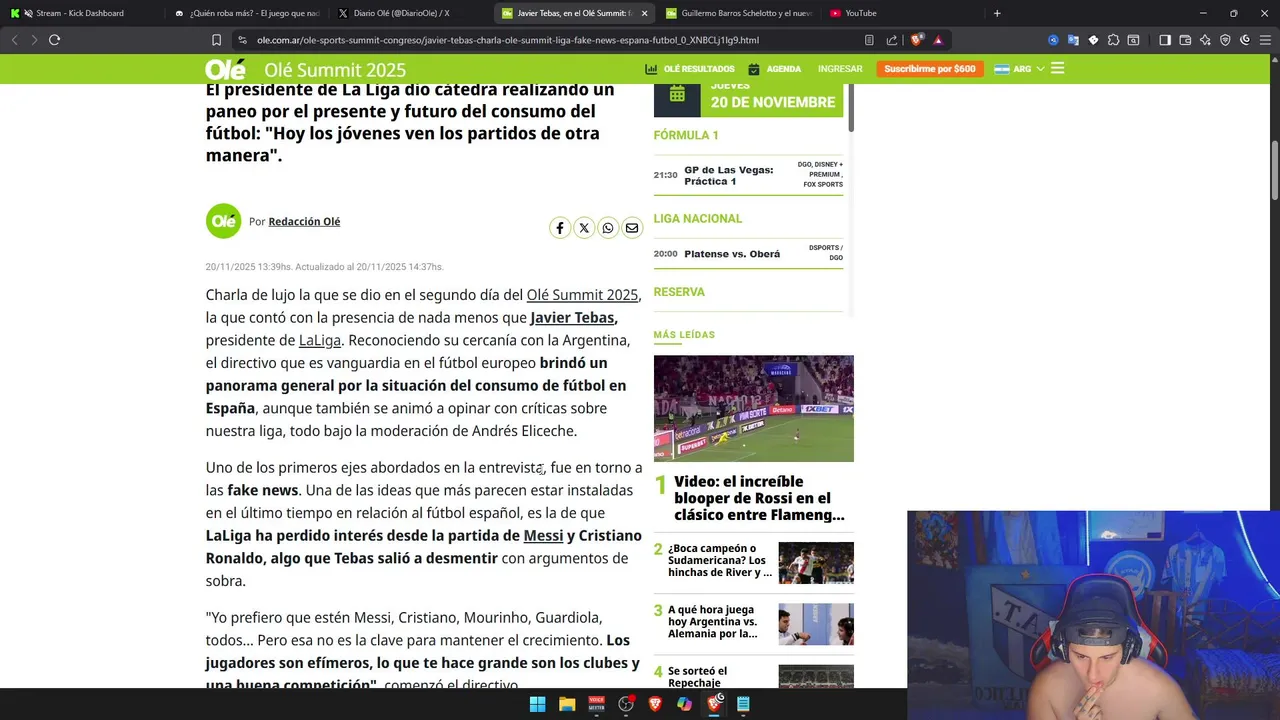
Task: Switch to Diario Olé X tab
Action: click(408, 13)
